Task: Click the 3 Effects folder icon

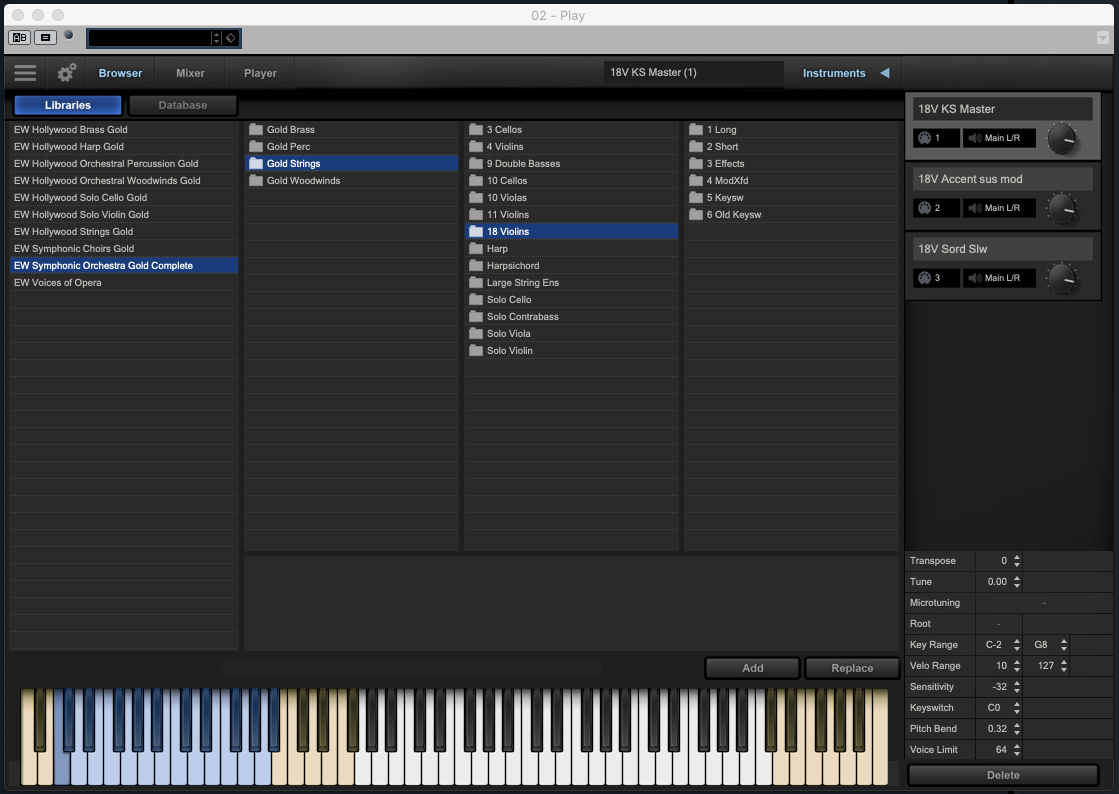Action: coord(696,163)
